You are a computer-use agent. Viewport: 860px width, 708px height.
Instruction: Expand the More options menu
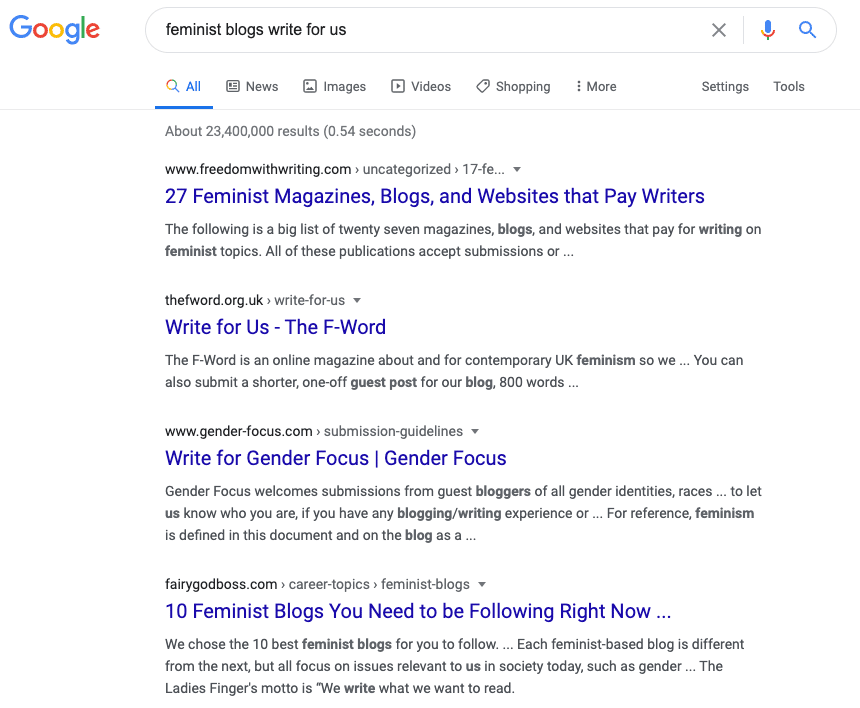coord(596,87)
